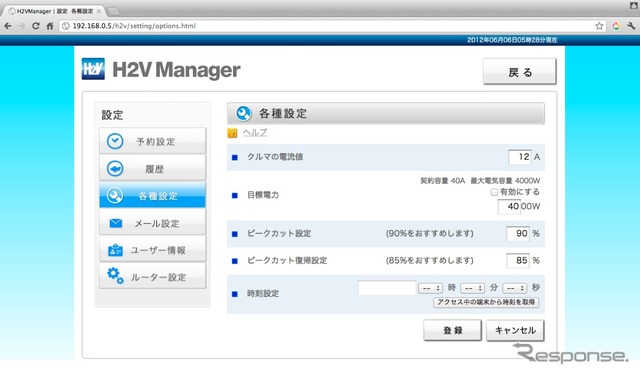Open a new browser tab
640x375 pixels.
tap(113, 11)
